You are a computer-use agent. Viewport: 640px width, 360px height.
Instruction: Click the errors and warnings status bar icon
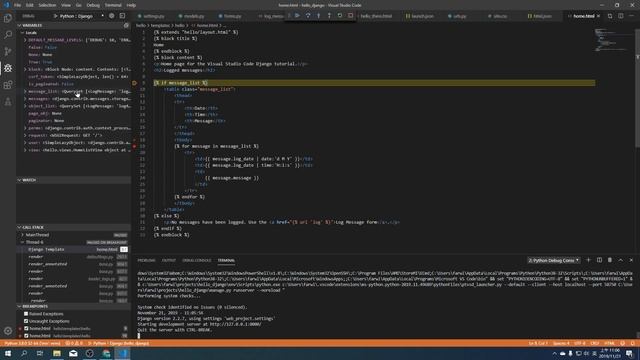(74, 343)
